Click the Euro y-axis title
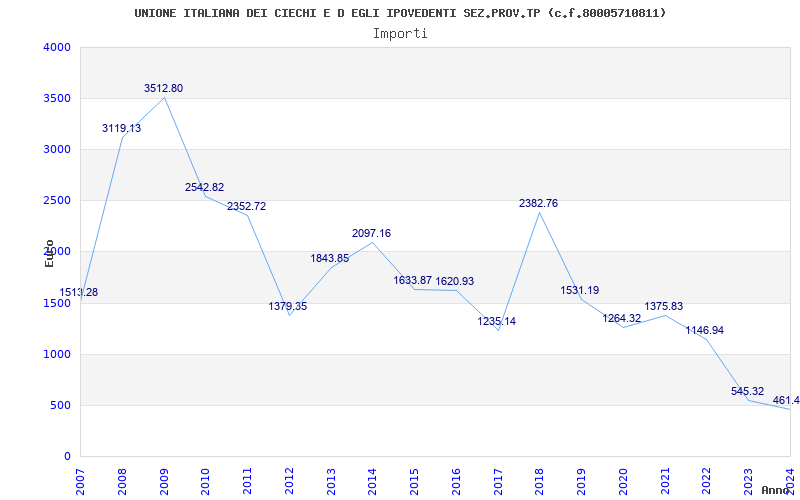 [x=49, y=254]
